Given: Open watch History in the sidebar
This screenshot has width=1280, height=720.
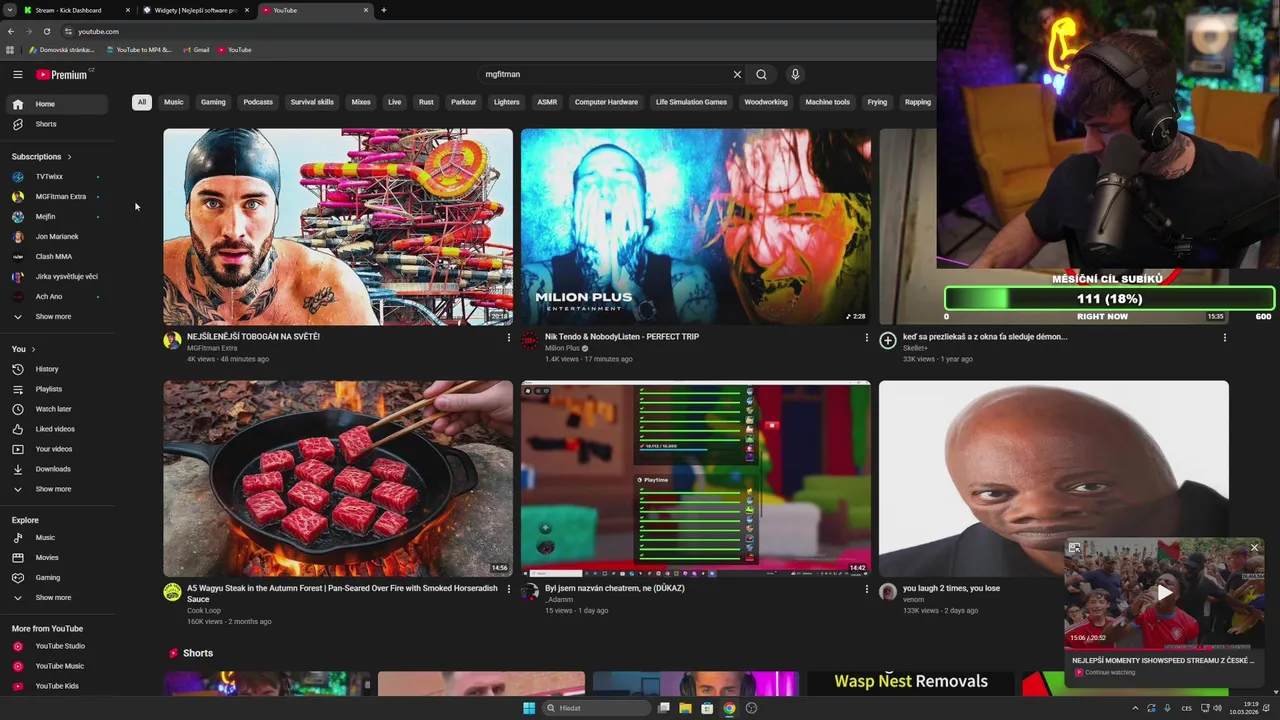Looking at the screenshot, I should (57, 369).
